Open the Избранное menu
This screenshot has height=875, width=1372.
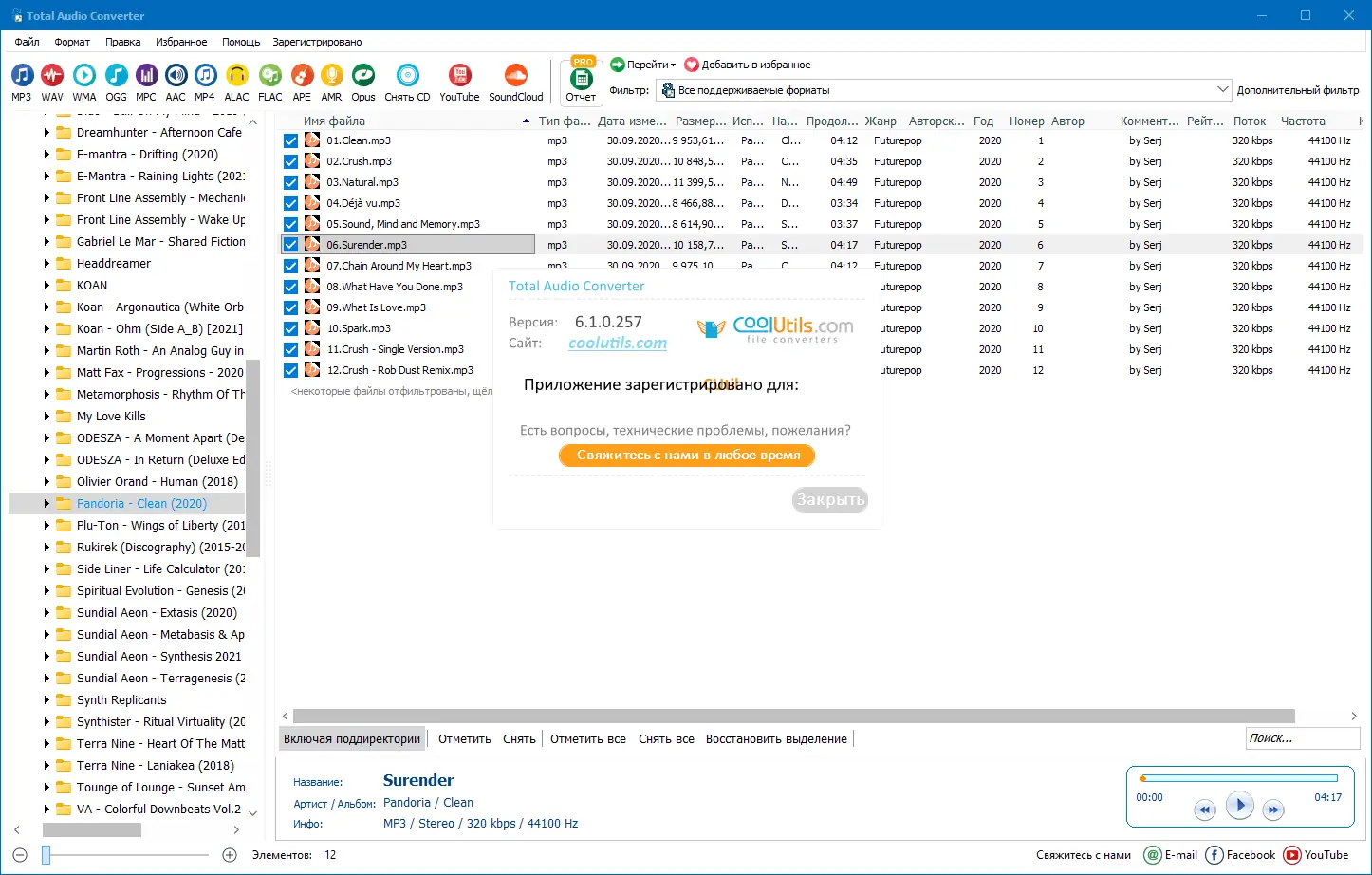tap(181, 42)
